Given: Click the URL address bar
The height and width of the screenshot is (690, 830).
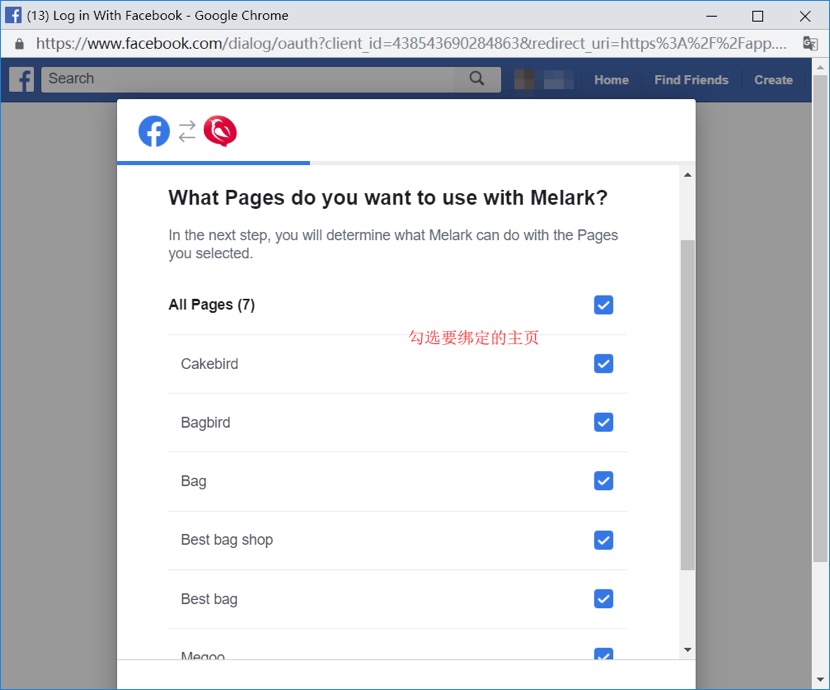Looking at the screenshot, I should pos(411,43).
